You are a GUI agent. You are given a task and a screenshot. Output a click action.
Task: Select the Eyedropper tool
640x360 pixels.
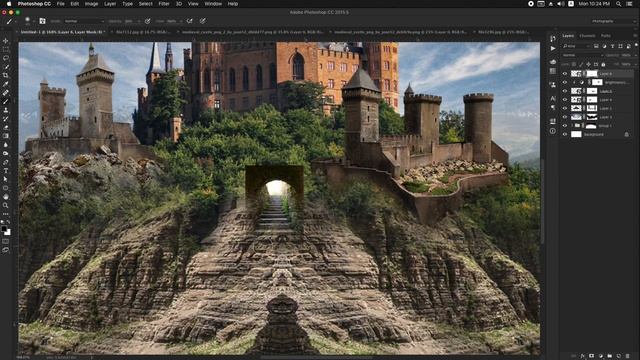pos(6,84)
